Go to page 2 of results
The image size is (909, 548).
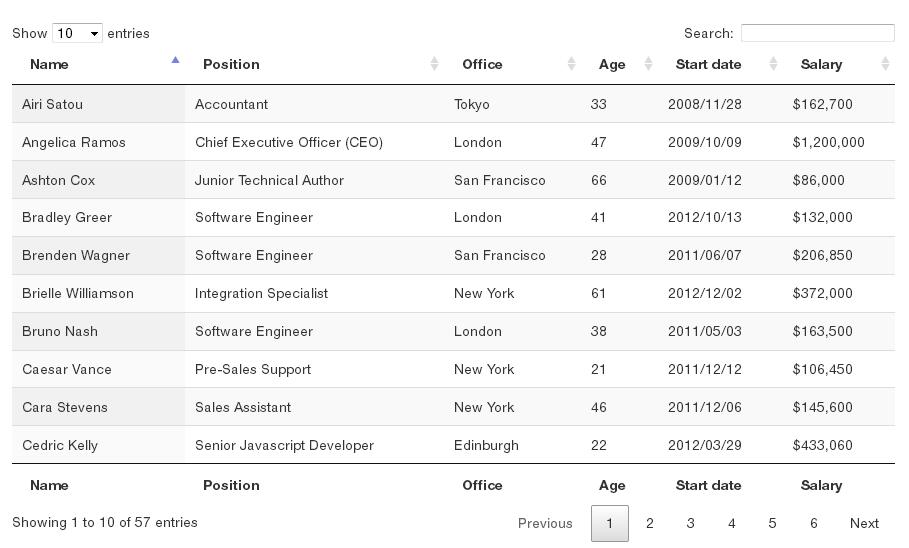pos(650,523)
